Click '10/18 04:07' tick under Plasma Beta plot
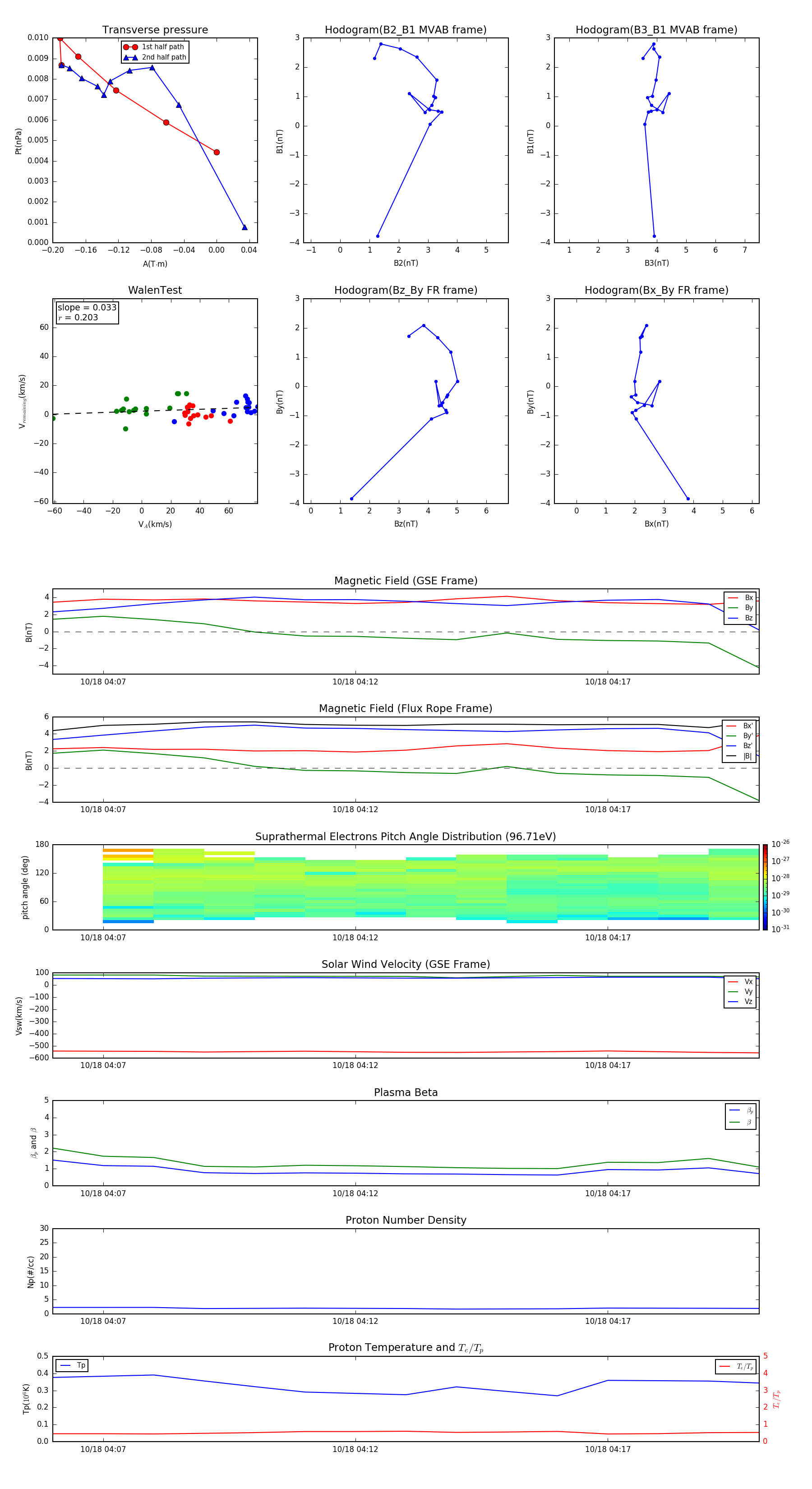The height and width of the screenshot is (1489, 812). pos(103,1193)
